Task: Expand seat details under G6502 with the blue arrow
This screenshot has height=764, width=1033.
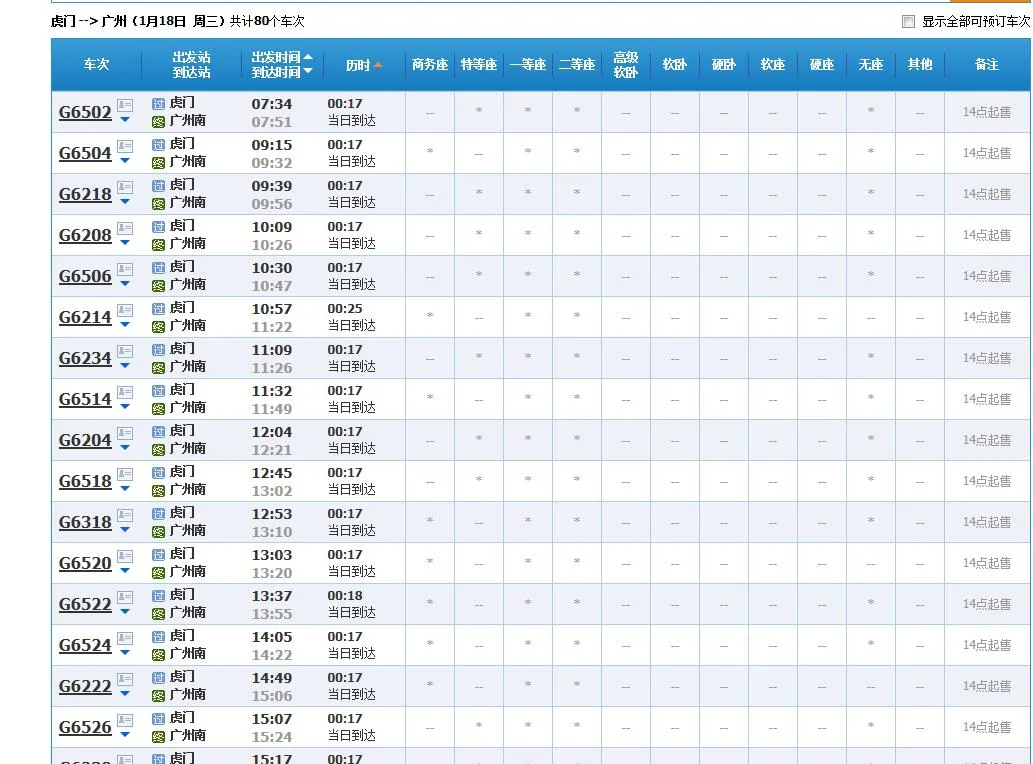Action: [123, 121]
